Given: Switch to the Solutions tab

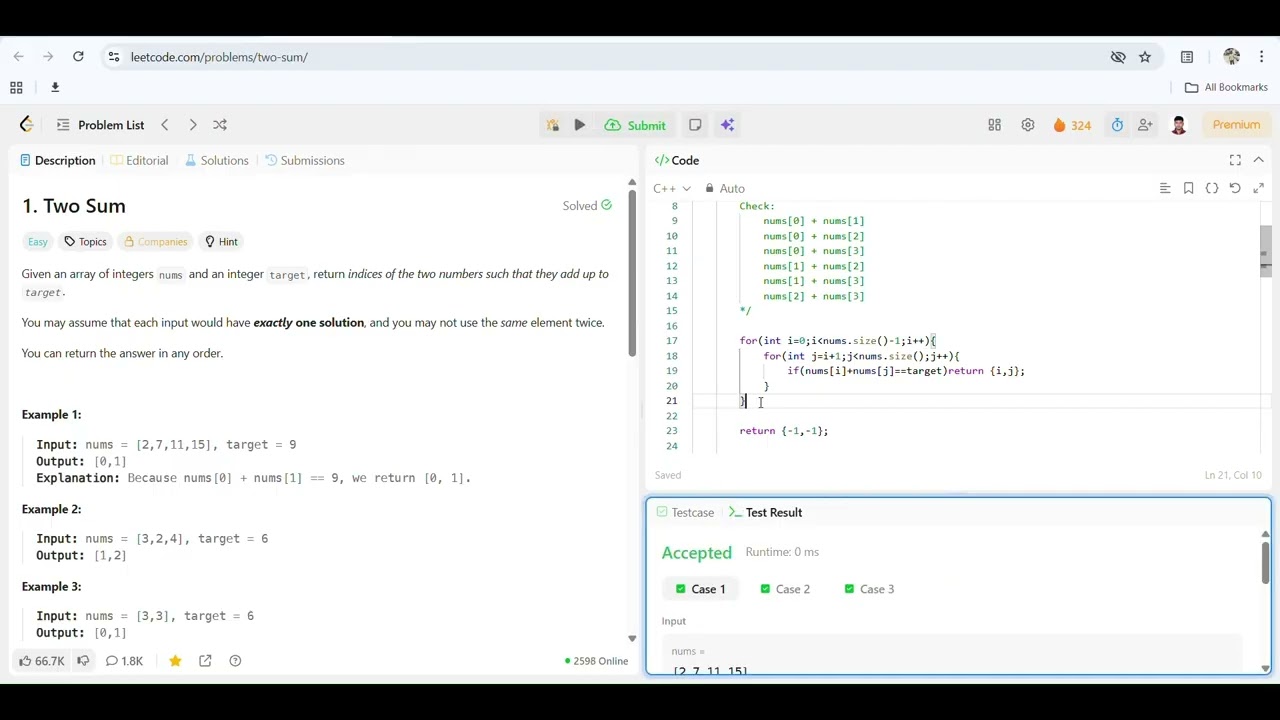Looking at the screenshot, I should [217, 160].
